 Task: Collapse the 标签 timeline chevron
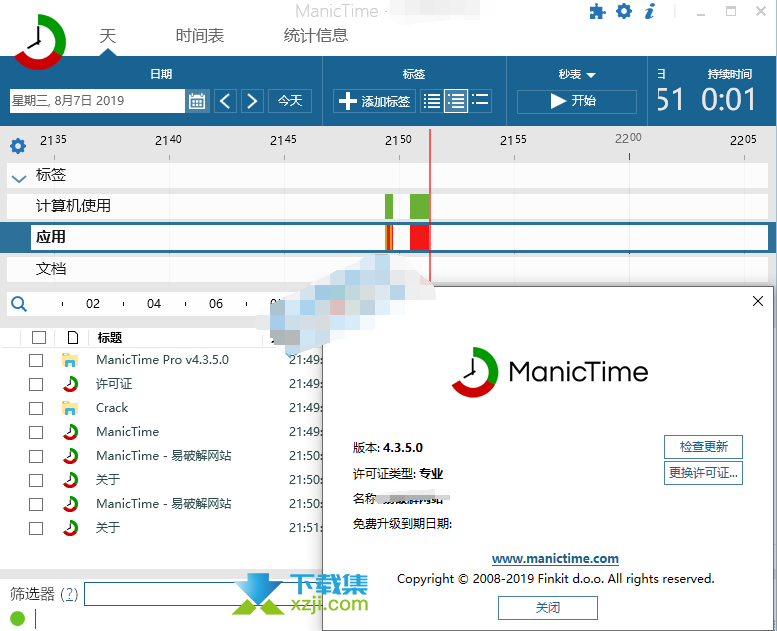click(x=19, y=178)
